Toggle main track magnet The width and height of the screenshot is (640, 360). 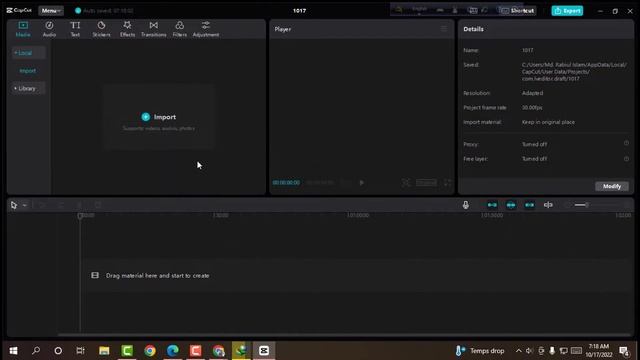coord(492,205)
